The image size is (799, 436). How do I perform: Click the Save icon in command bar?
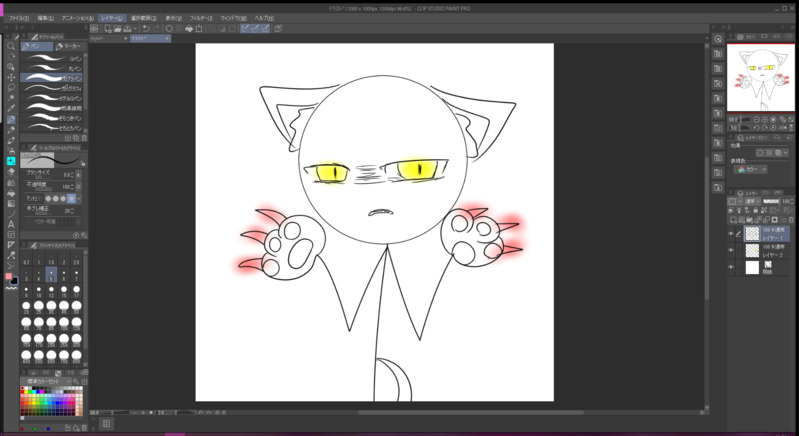tap(127, 29)
